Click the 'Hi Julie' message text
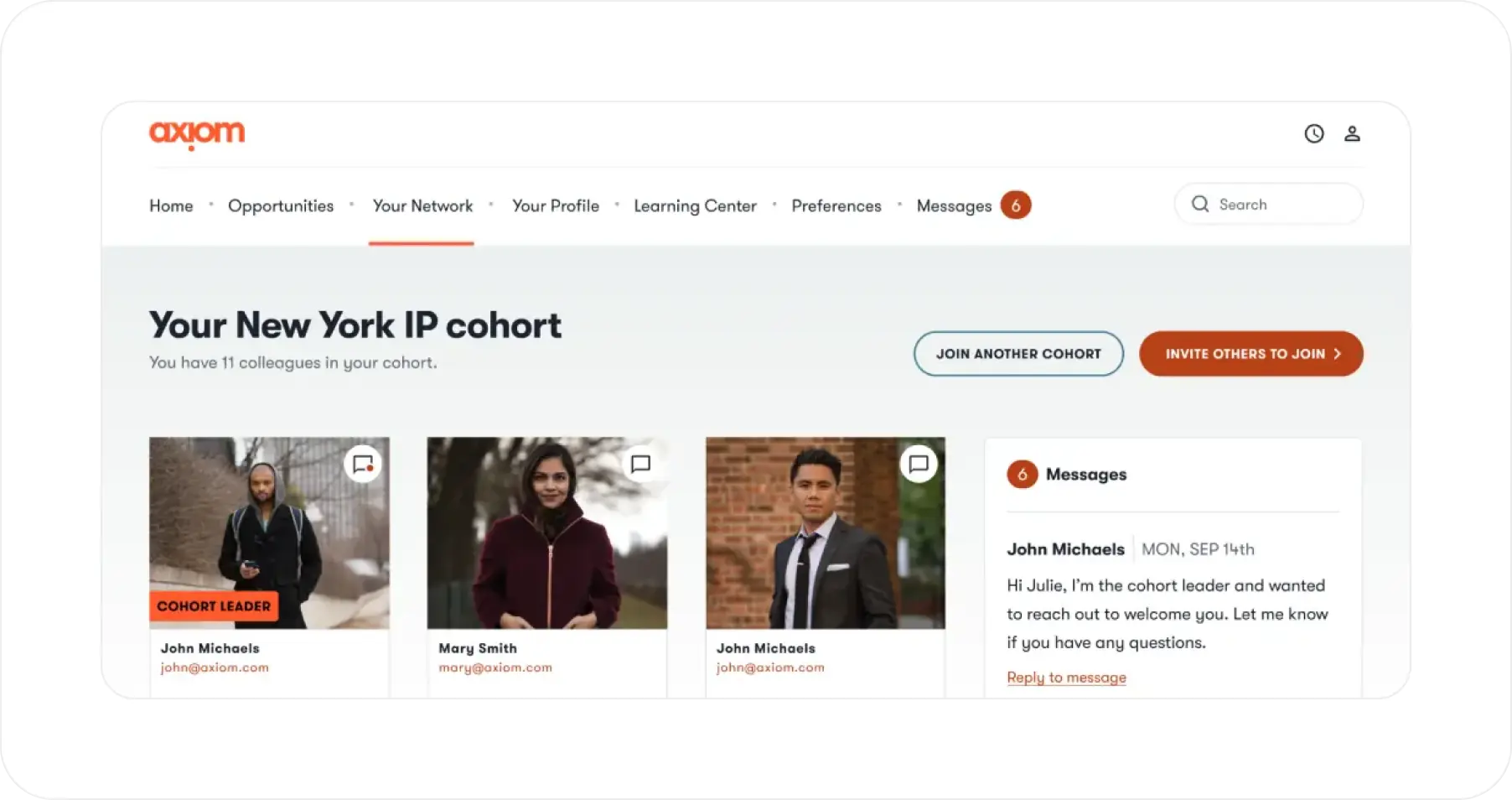 tap(1167, 614)
